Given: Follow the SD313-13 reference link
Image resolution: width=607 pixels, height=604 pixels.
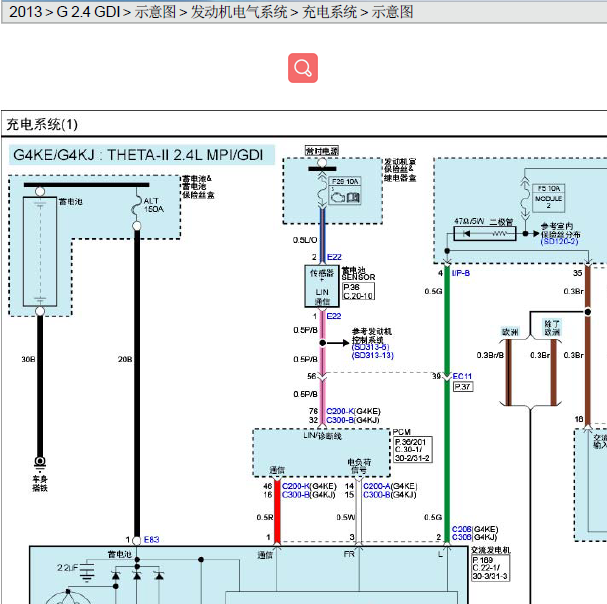Looking at the screenshot, I should [x=372, y=355].
